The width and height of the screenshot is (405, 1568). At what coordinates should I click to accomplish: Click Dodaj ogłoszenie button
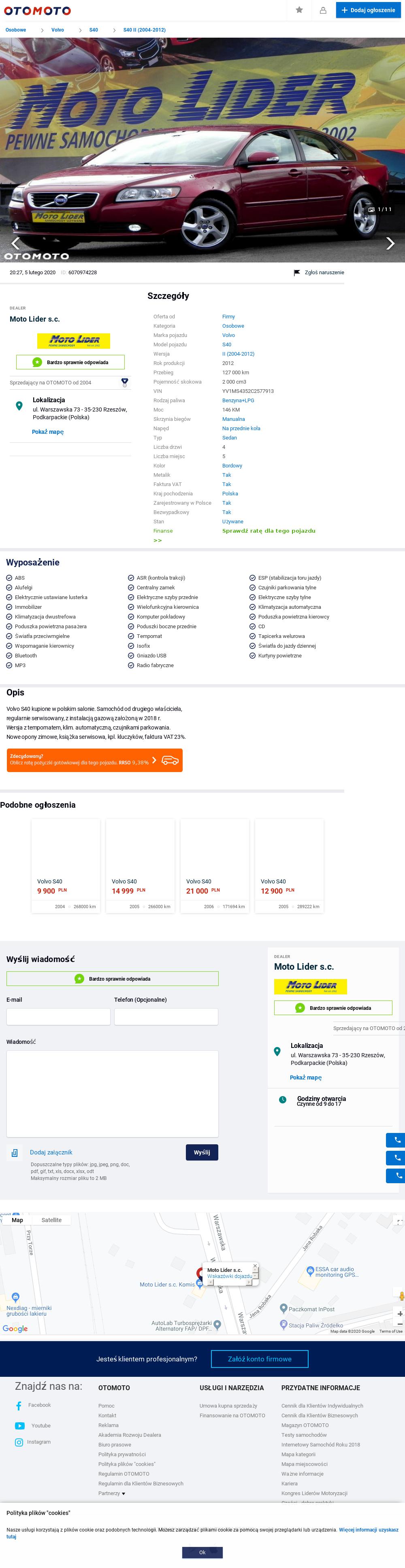click(369, 11)
